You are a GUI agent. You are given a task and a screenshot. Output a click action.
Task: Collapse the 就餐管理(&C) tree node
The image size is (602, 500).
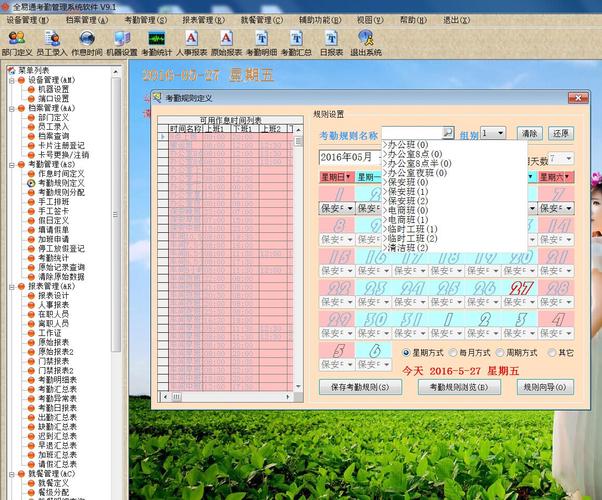12,474
